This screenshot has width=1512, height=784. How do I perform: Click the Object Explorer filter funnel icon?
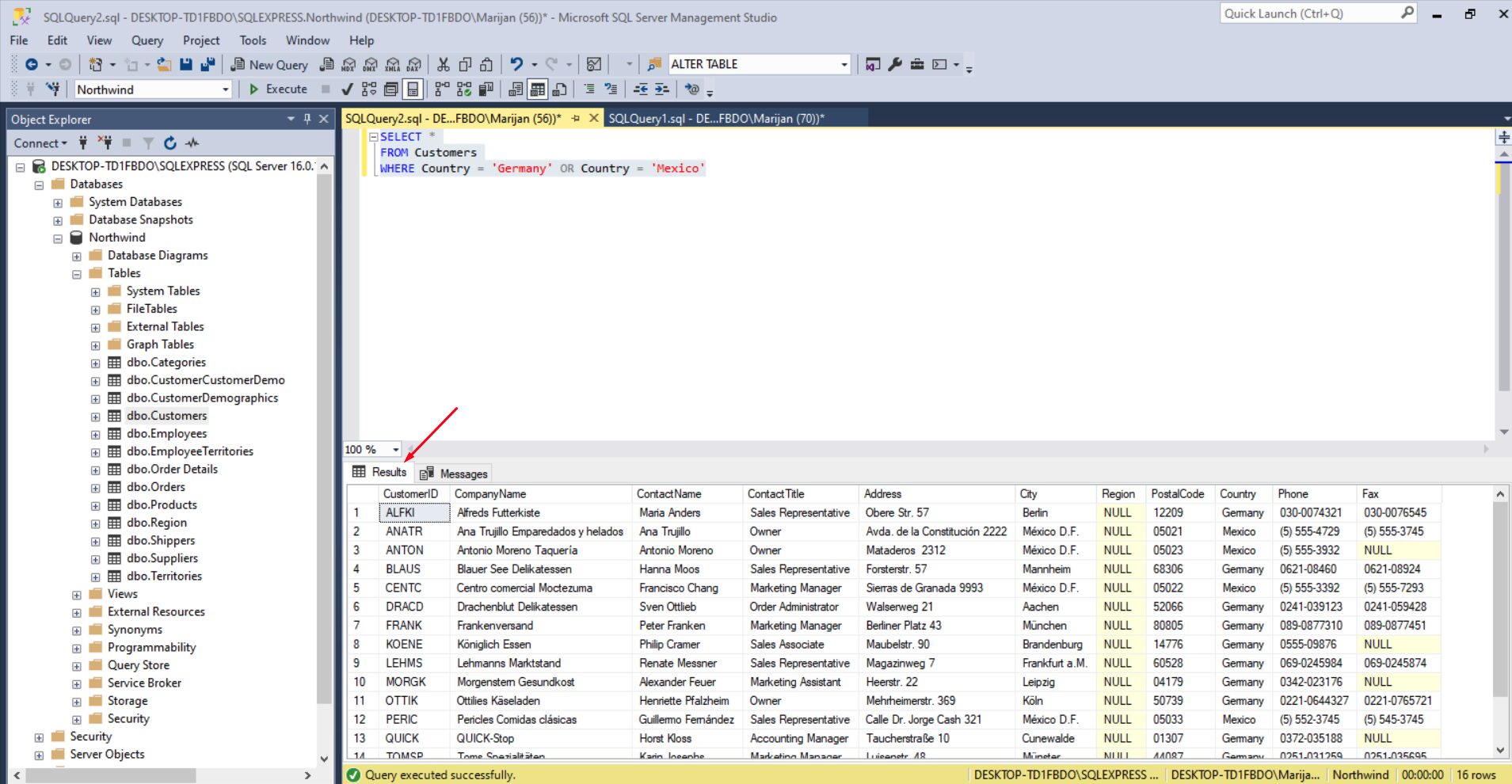(148, 143)
